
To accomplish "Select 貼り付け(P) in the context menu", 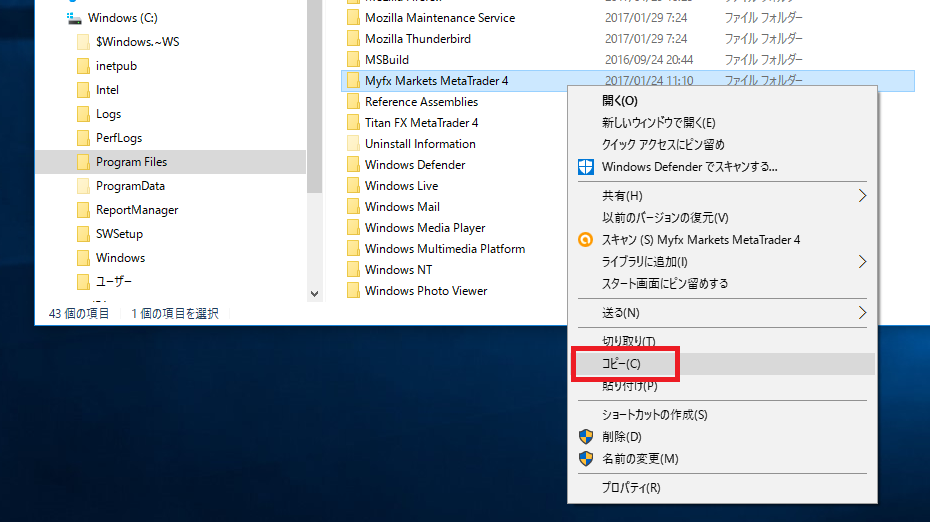I will coord(722,386).
